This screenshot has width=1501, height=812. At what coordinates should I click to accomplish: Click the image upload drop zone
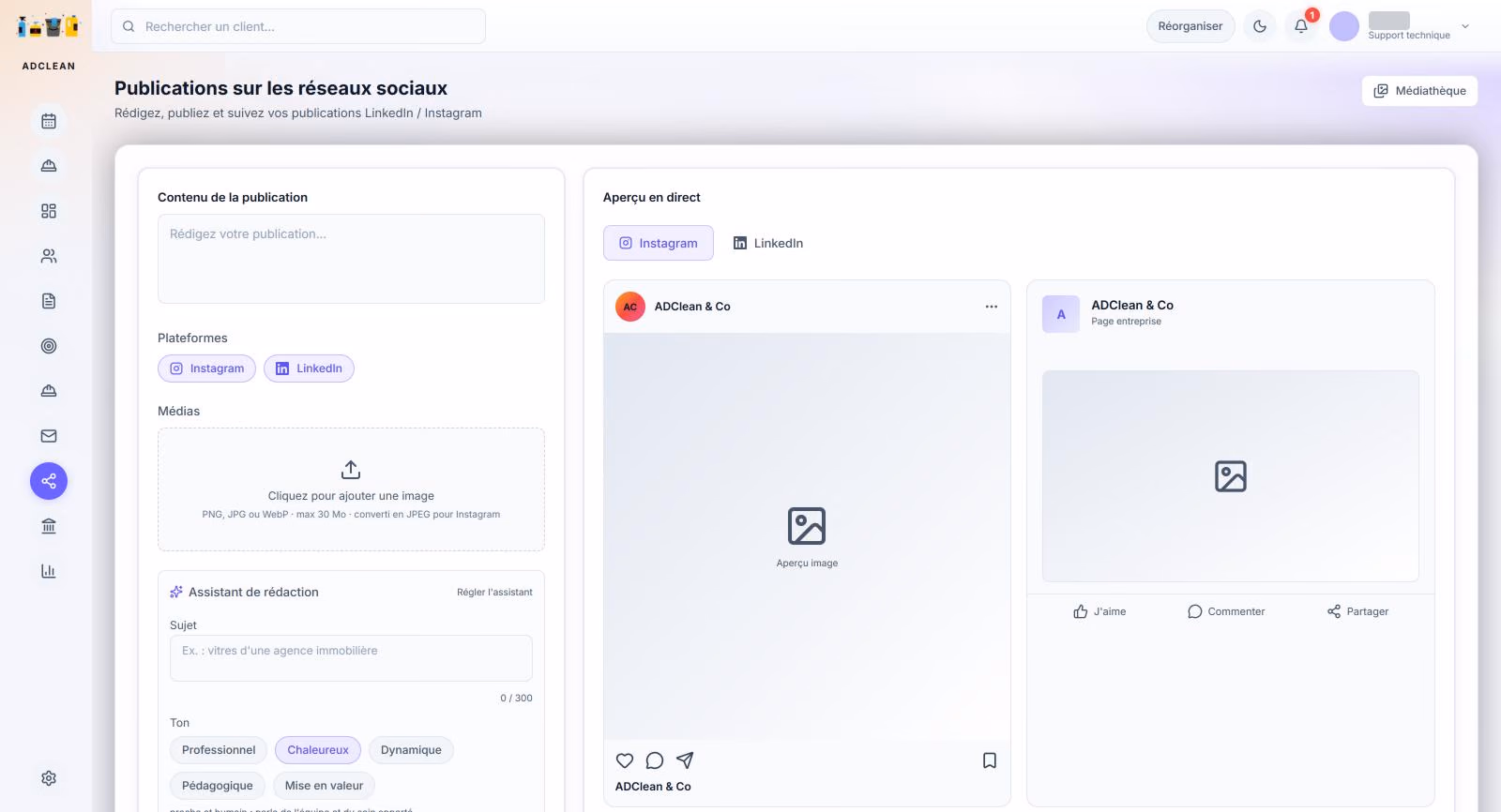[x=351, y=489]
